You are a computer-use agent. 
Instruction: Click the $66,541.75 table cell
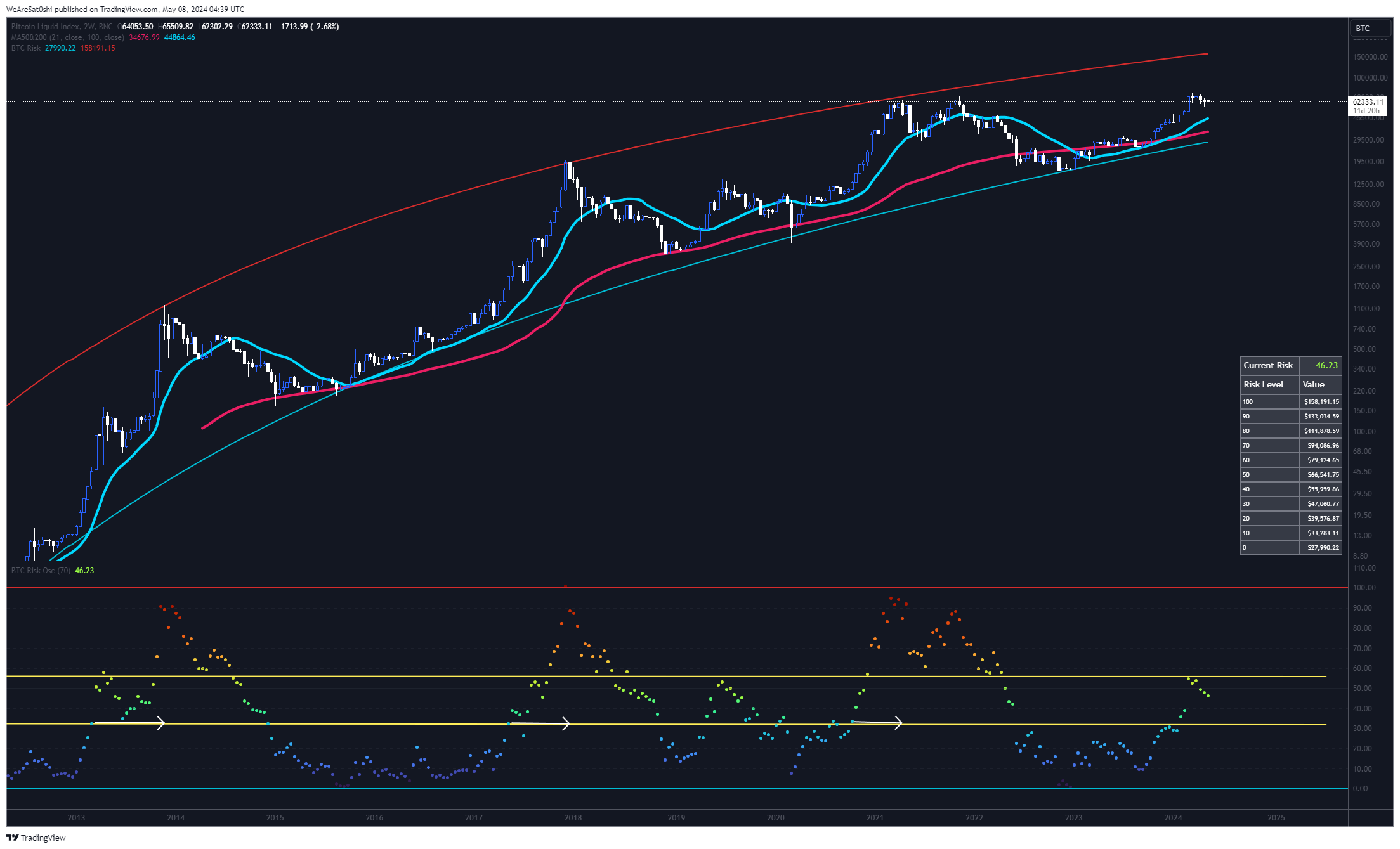point(1321,474)
